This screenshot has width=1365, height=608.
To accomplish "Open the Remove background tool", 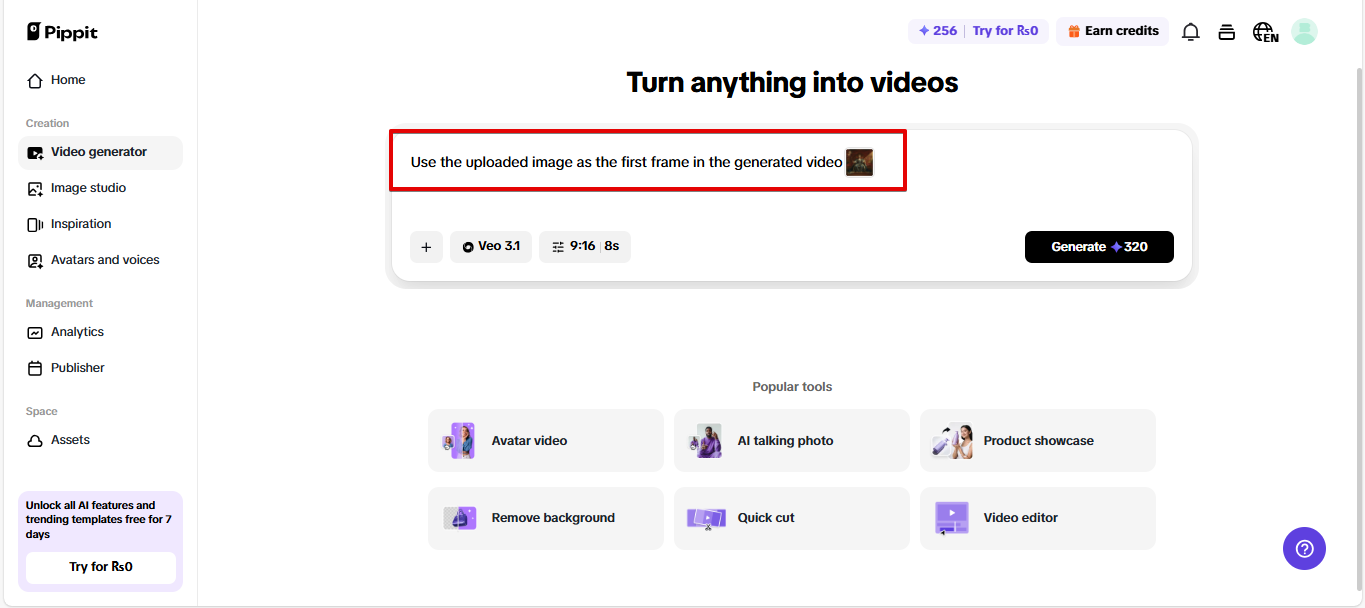I will pyautogui.click(x=546, y=518).
